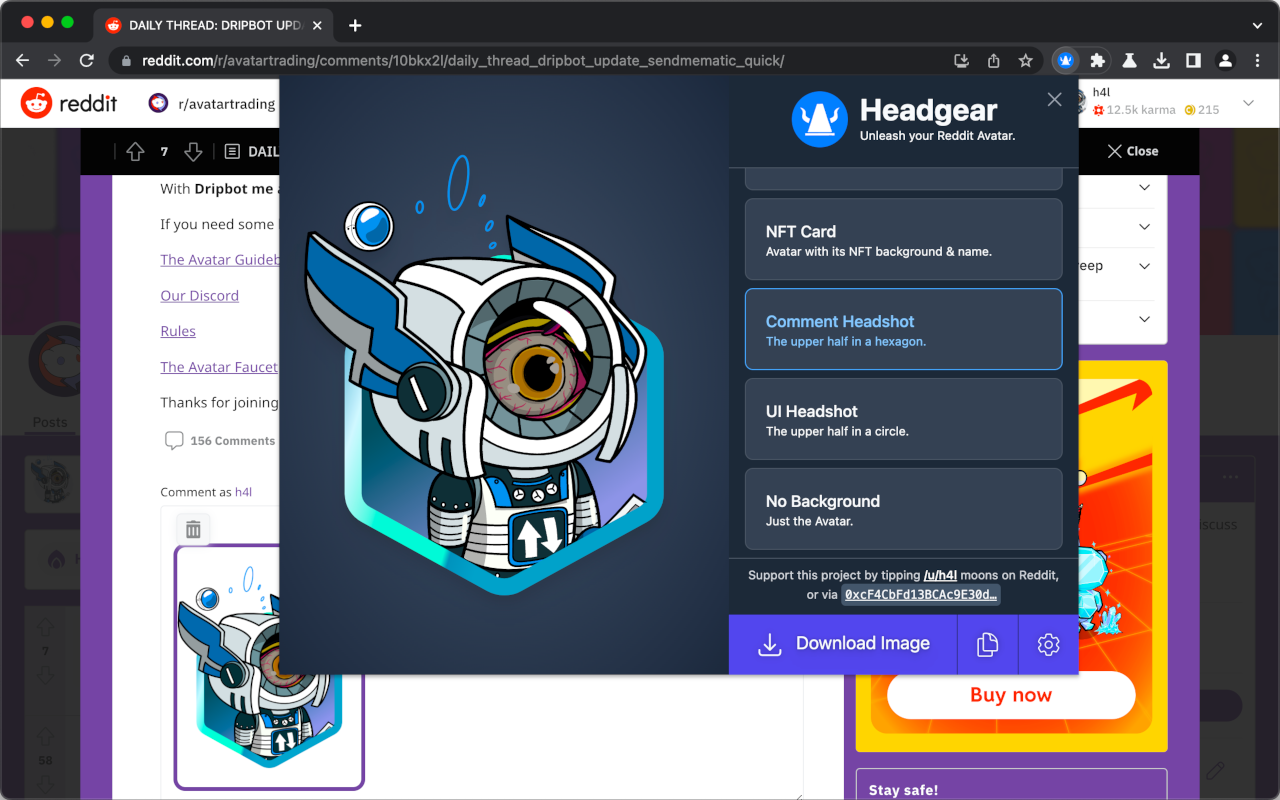The width and height of the screenshot is (1280, 800).
Task: Open the browser downloads icon
Action: pos(1161,60)
